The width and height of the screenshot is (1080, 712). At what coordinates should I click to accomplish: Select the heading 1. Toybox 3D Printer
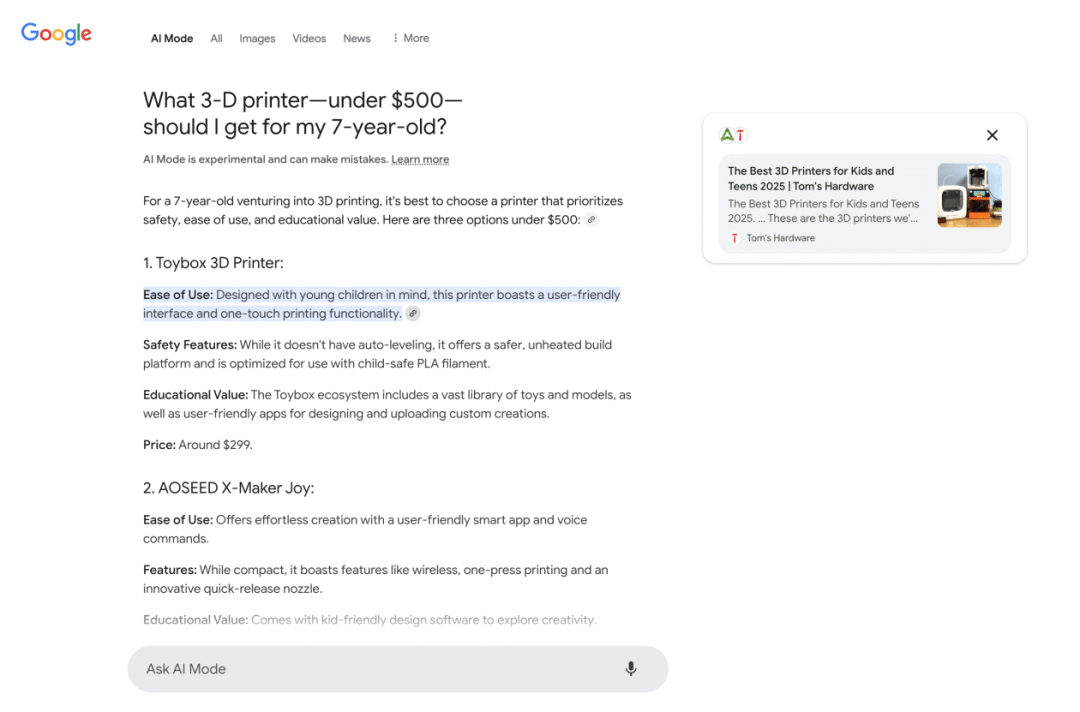pyautogui.click(x=213, y=262)
